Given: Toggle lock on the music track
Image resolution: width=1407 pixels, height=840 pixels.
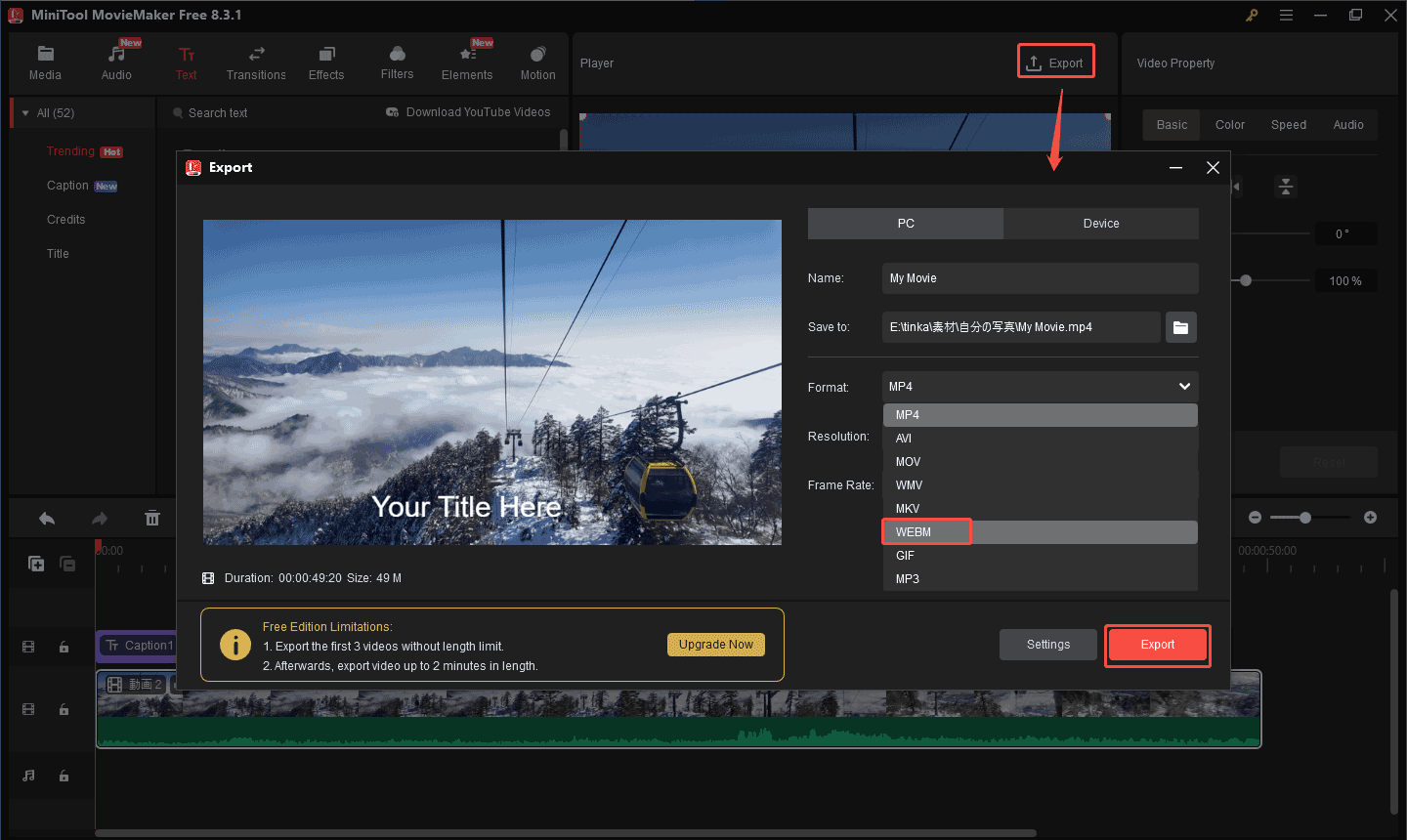Looking at the screenshot, I should point(64,777).
